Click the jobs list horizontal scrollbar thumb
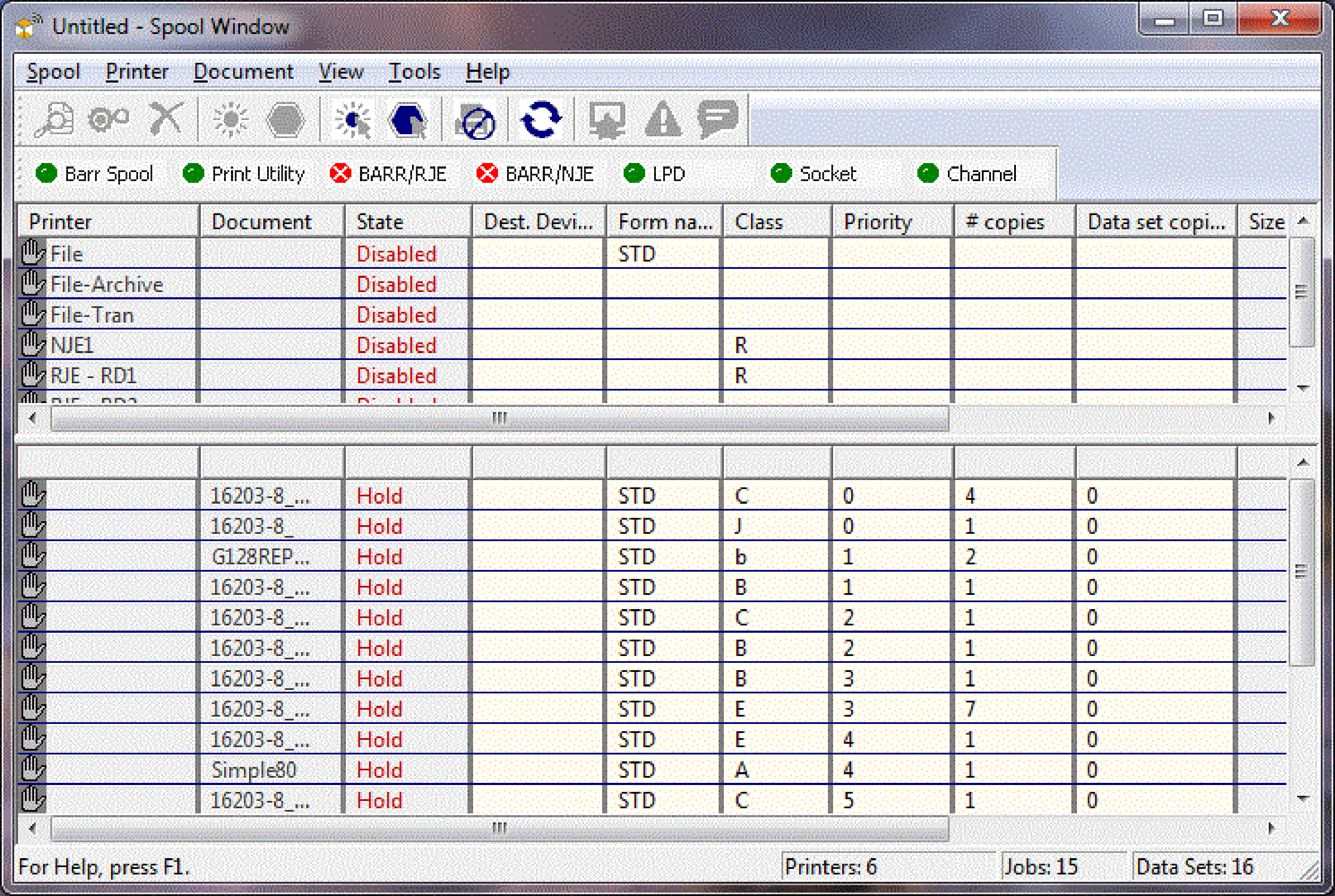Screen dimensions: 1335x896 point(499,828)
